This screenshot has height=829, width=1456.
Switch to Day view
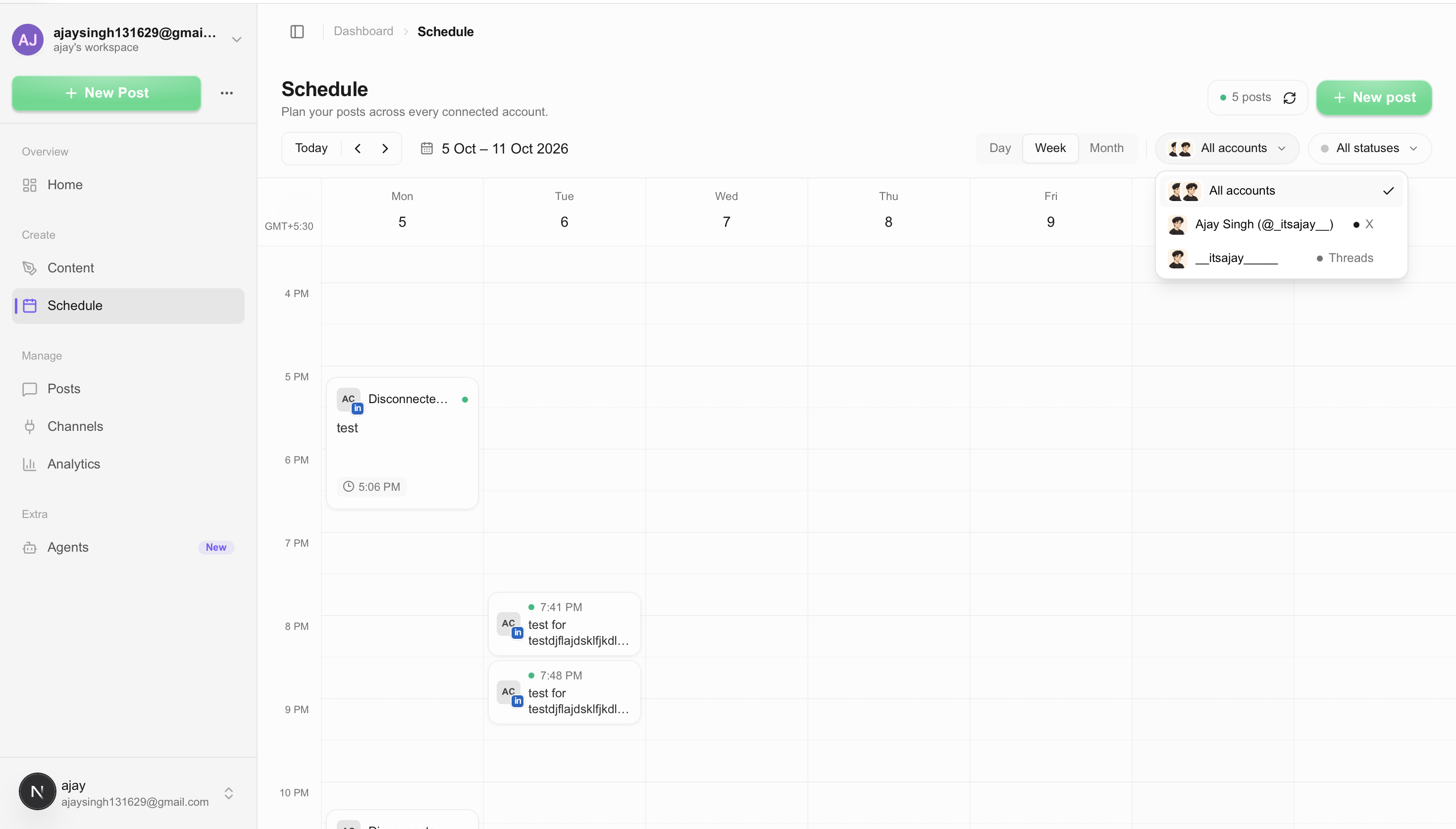click(1000, 149)
